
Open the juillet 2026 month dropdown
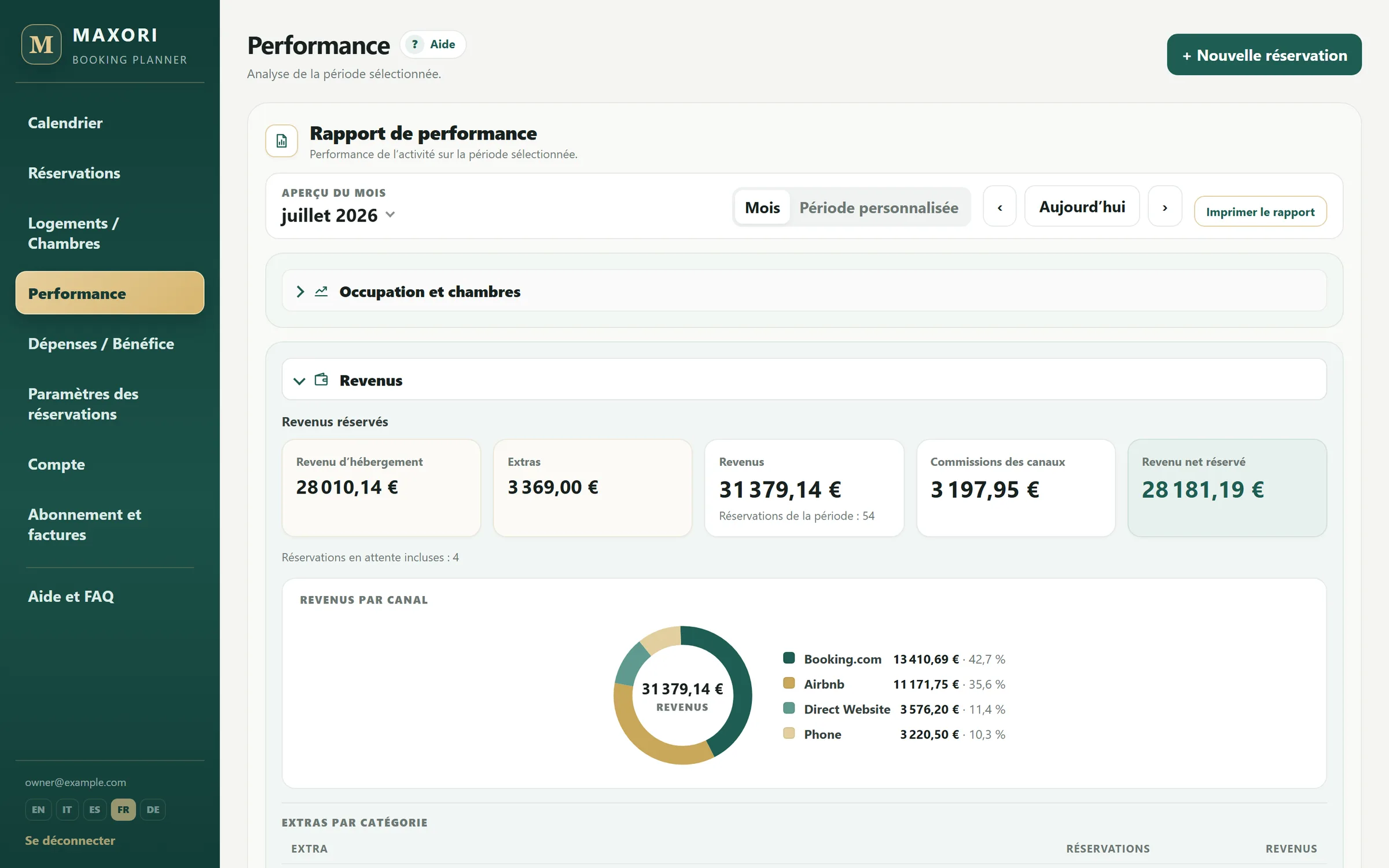[339, 215]
